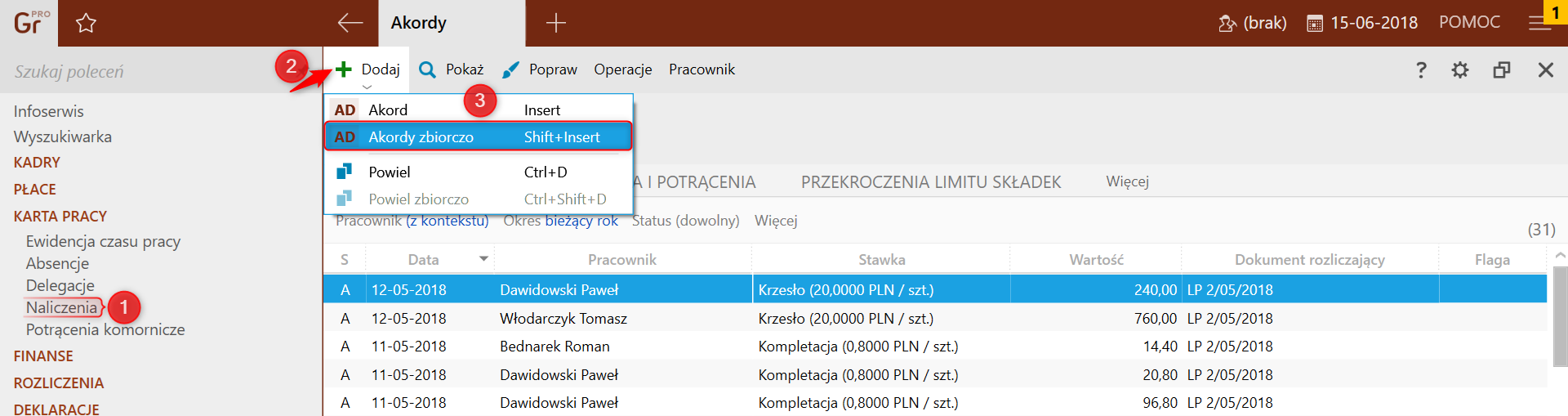Toggle the Data column sort arrow
The width and height of the screenshot is (1568, 416).
(483, 259)
